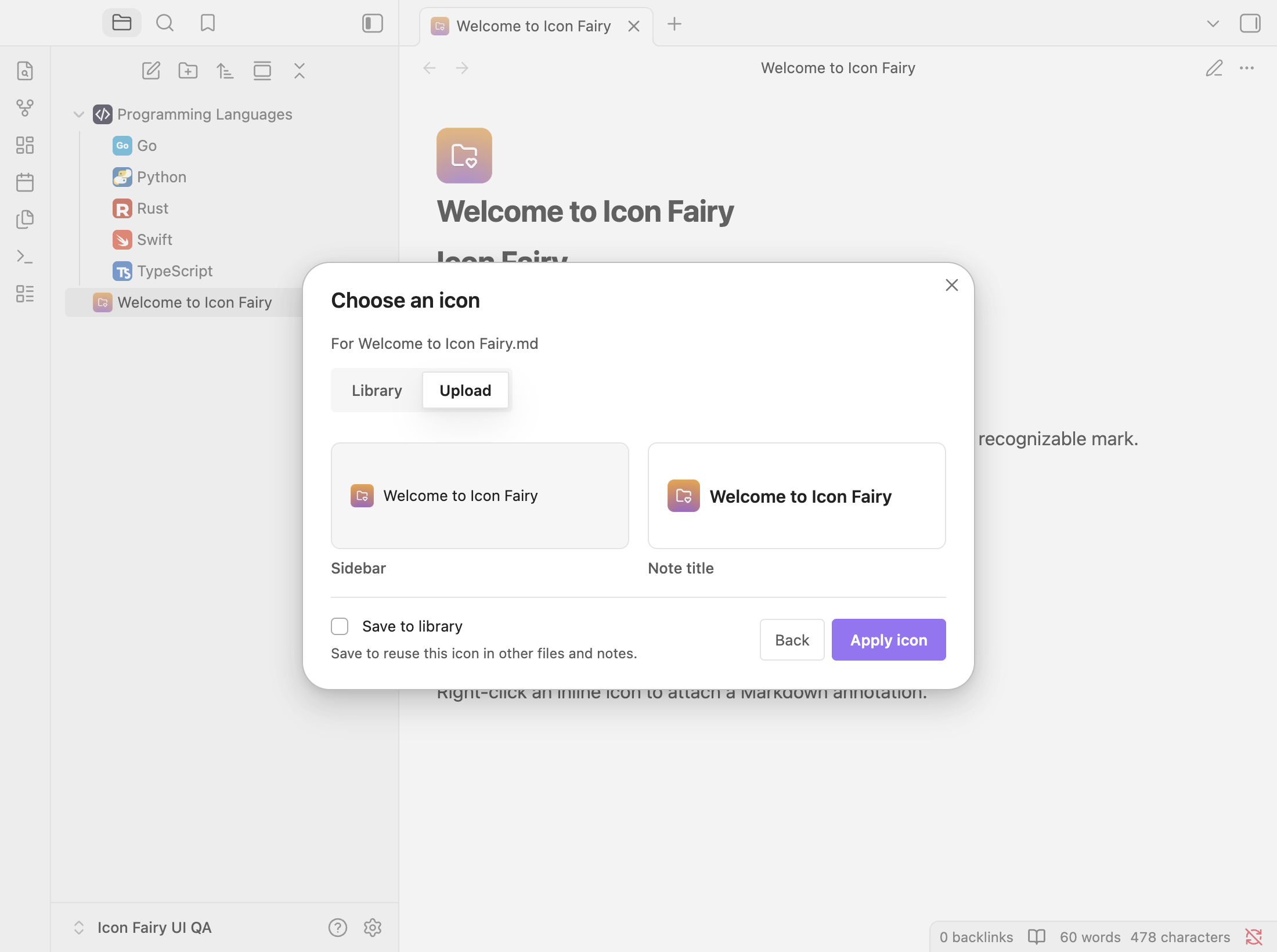Open the bookmarks panel
This screenshot has height=952, width=1277.
(208, 23)
